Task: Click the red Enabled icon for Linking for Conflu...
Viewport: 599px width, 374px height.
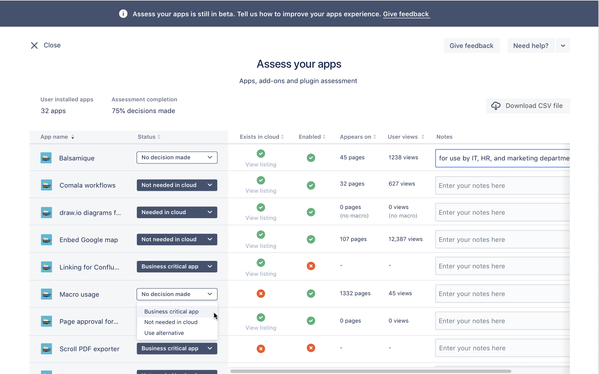Action: [x=311, y=266]
